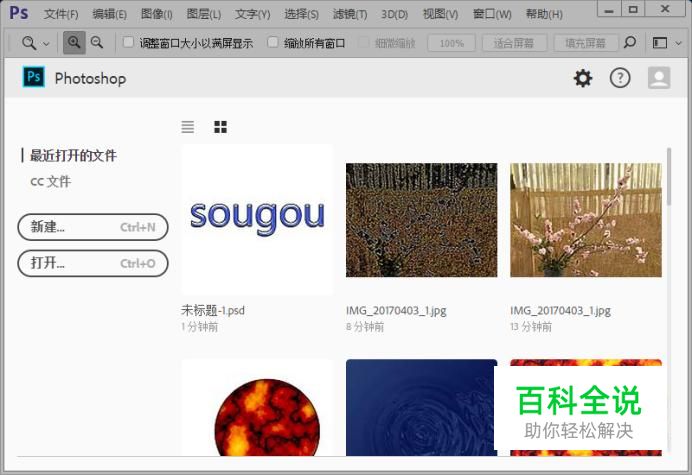This screenshot has width=692, height=475.
Task: Open the 文字(Y) menu
Action: (252, 14)
